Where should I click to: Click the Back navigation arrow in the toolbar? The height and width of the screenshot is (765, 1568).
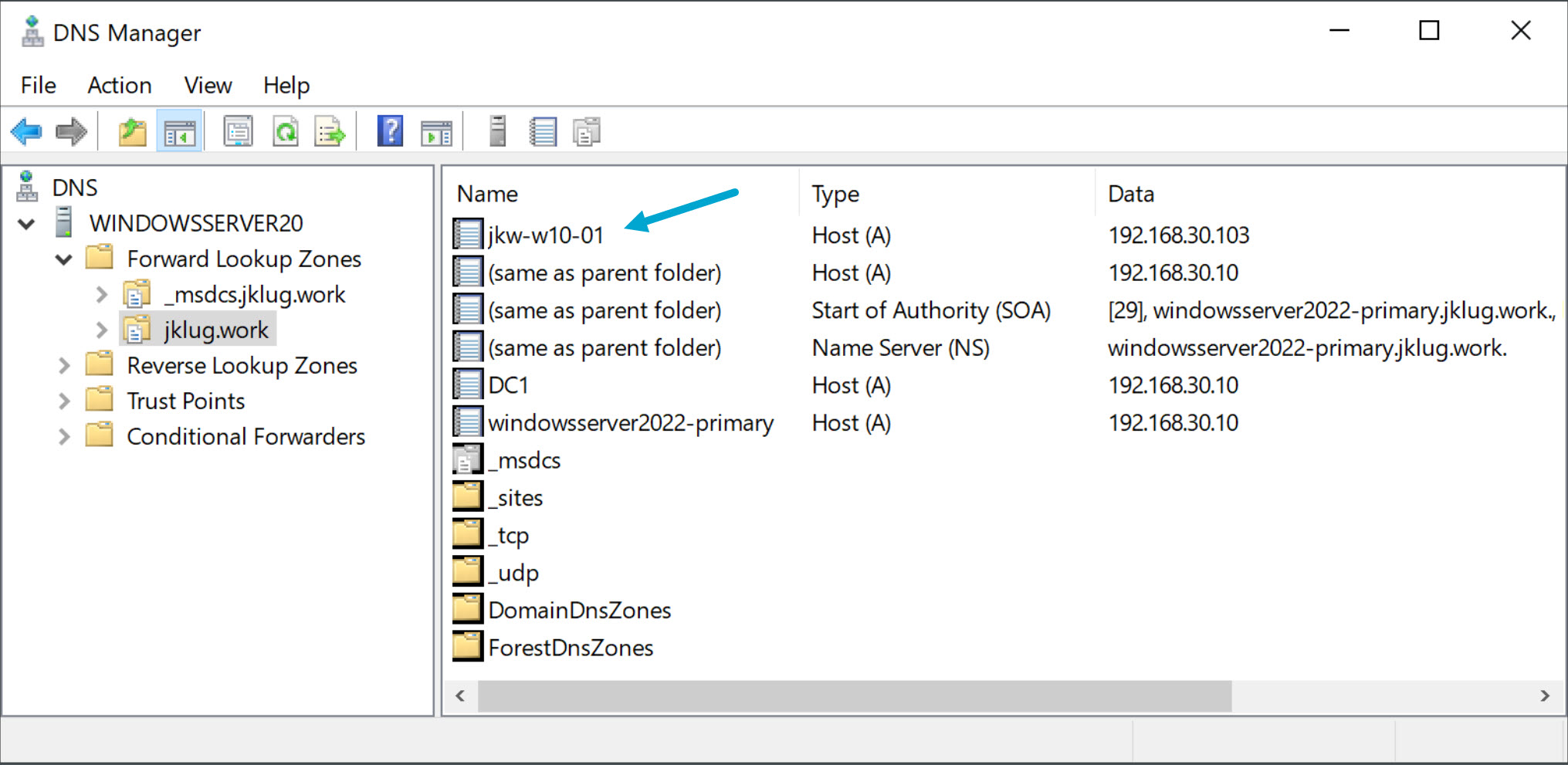pos(26,130)
